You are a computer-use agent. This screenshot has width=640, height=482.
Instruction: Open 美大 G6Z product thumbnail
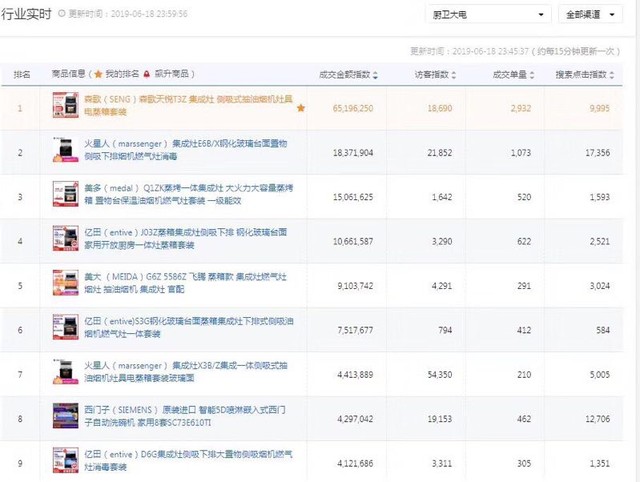click(65, 282)
